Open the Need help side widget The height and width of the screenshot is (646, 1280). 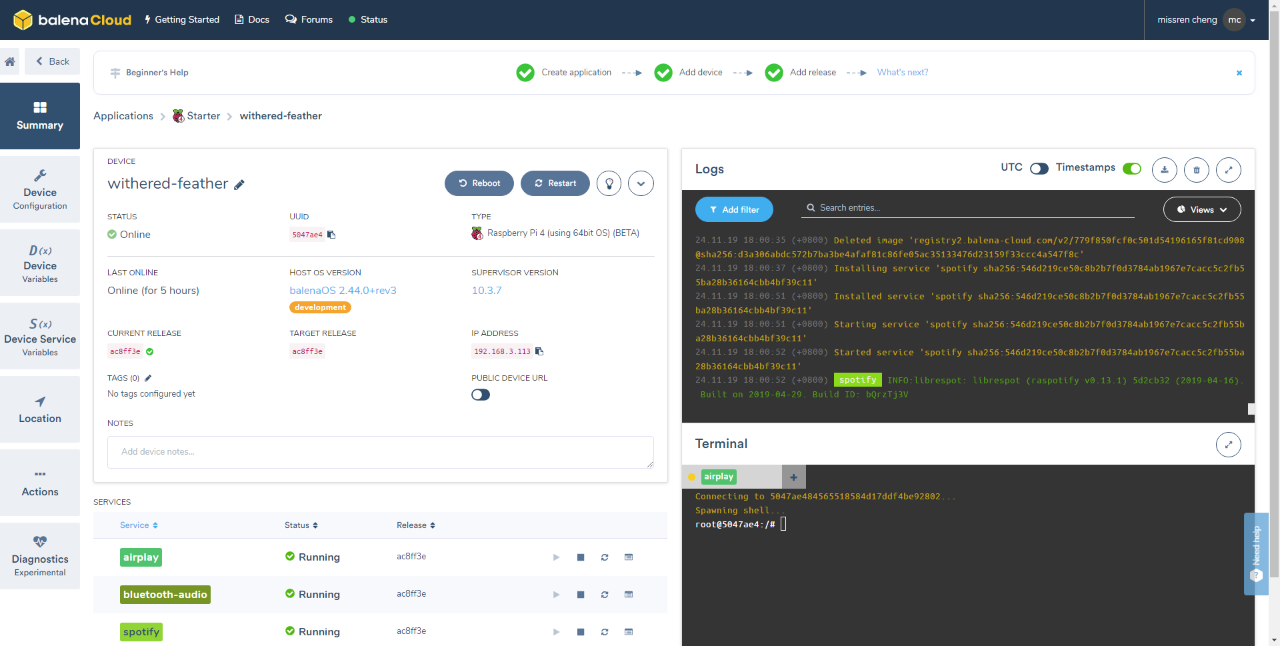point(1256,554)
